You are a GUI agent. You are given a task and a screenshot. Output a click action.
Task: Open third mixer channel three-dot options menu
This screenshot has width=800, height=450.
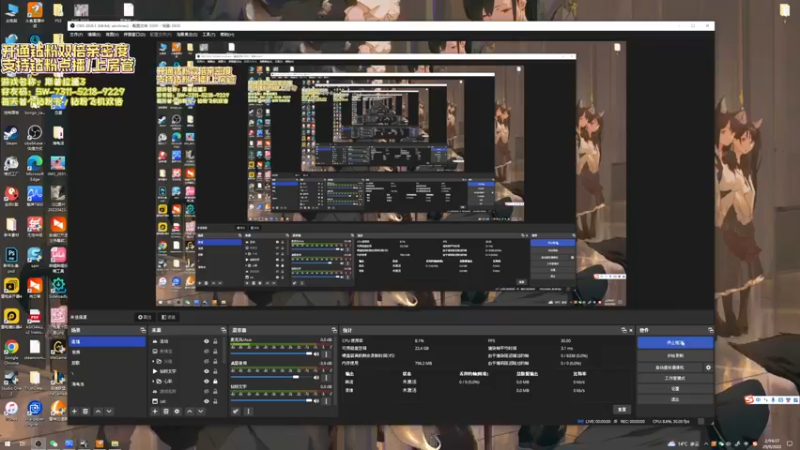327,401
